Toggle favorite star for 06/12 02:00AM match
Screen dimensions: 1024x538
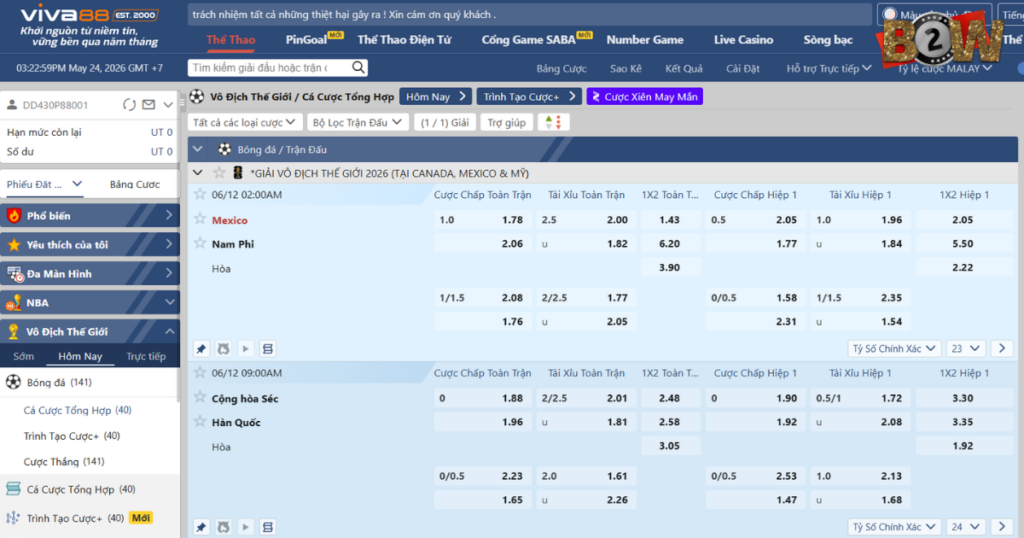200,194
